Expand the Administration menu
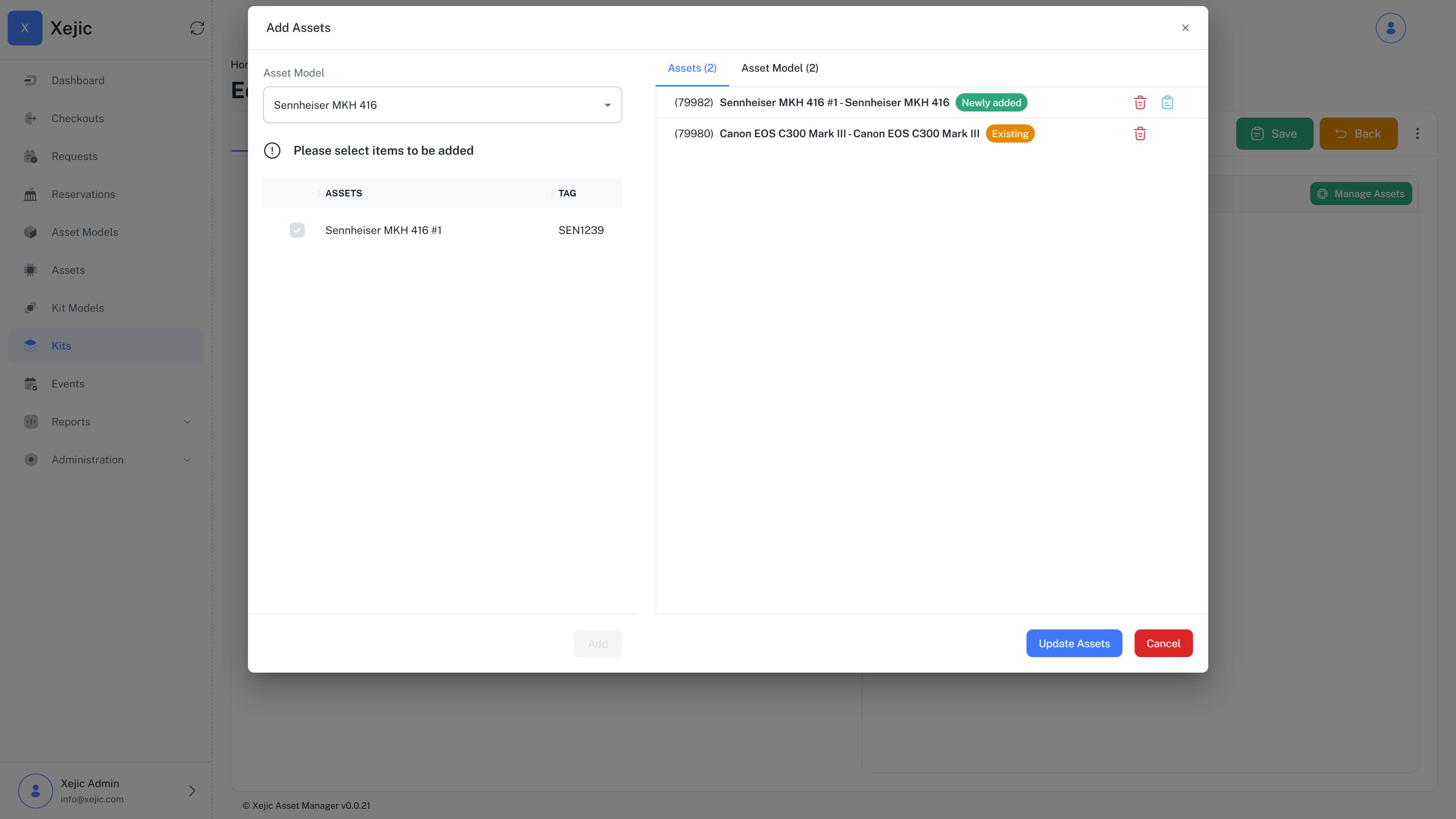This screenshot has height=819, width=1456. pos(106,459)
